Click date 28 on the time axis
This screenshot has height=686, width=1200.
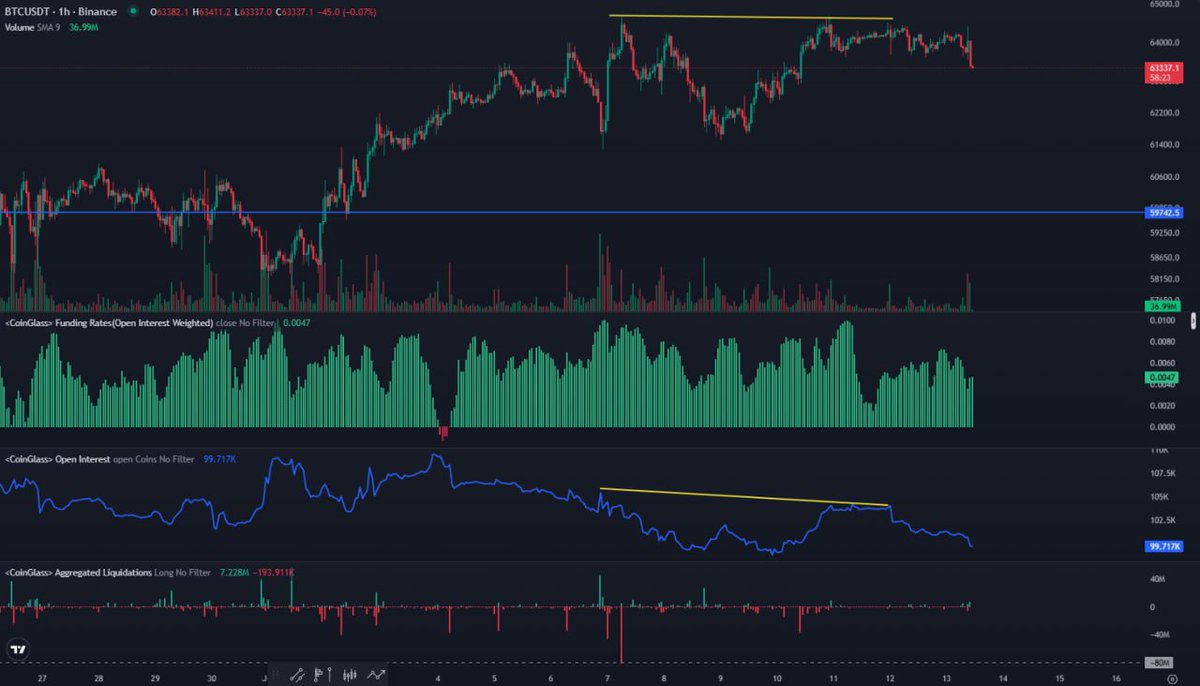click(x=98, y=677)
